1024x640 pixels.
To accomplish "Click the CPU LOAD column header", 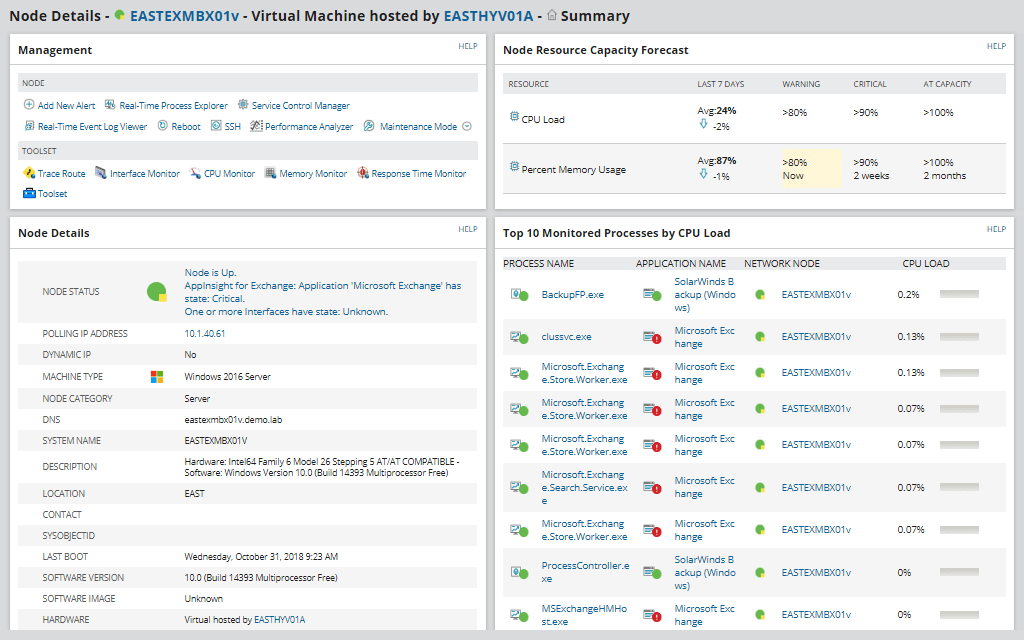I will [x=925, y=264].
